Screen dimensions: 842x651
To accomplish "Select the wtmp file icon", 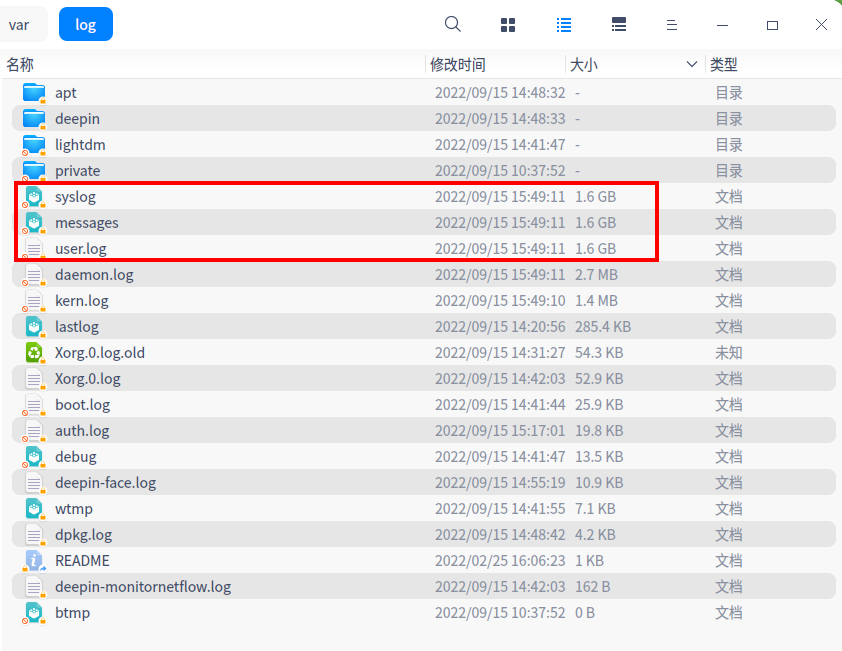I will (x=34, y=509).
